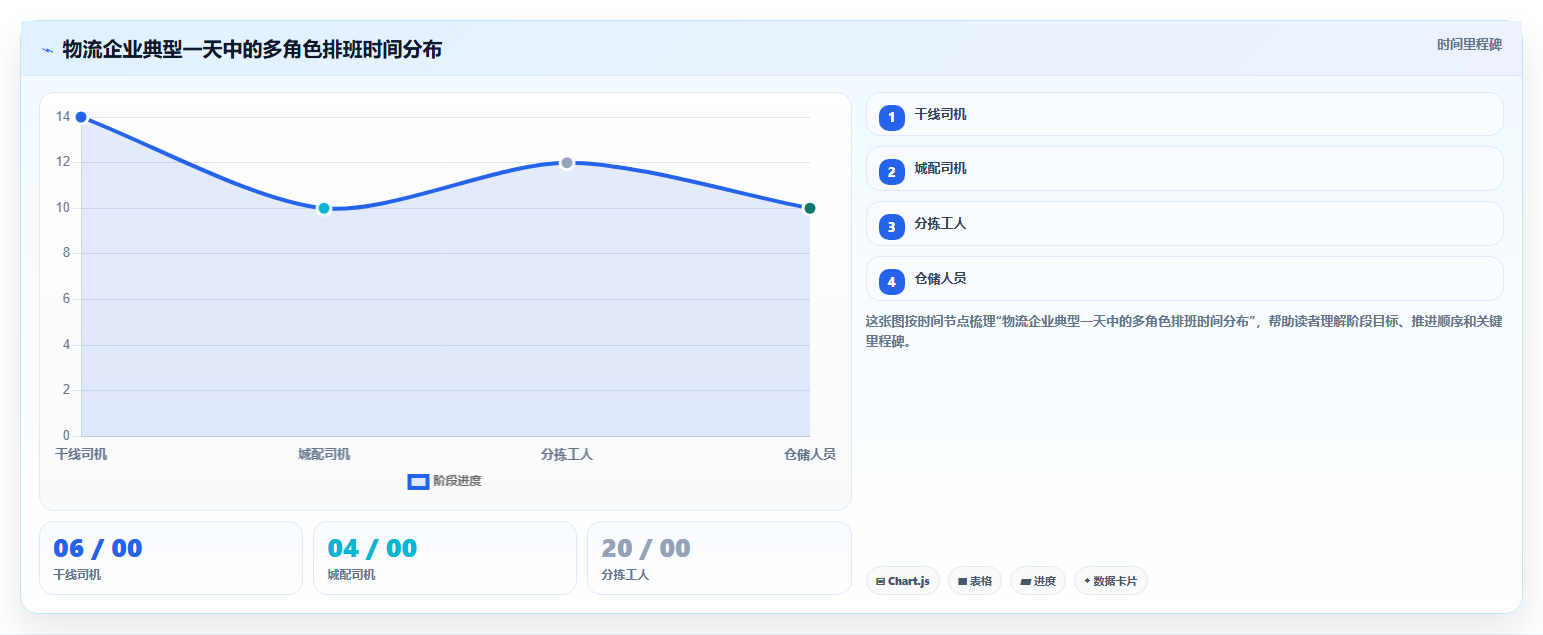The image size is (1543, 635).
Task: Click number badge 1 for 干线司机
Action: pos(891,117)
